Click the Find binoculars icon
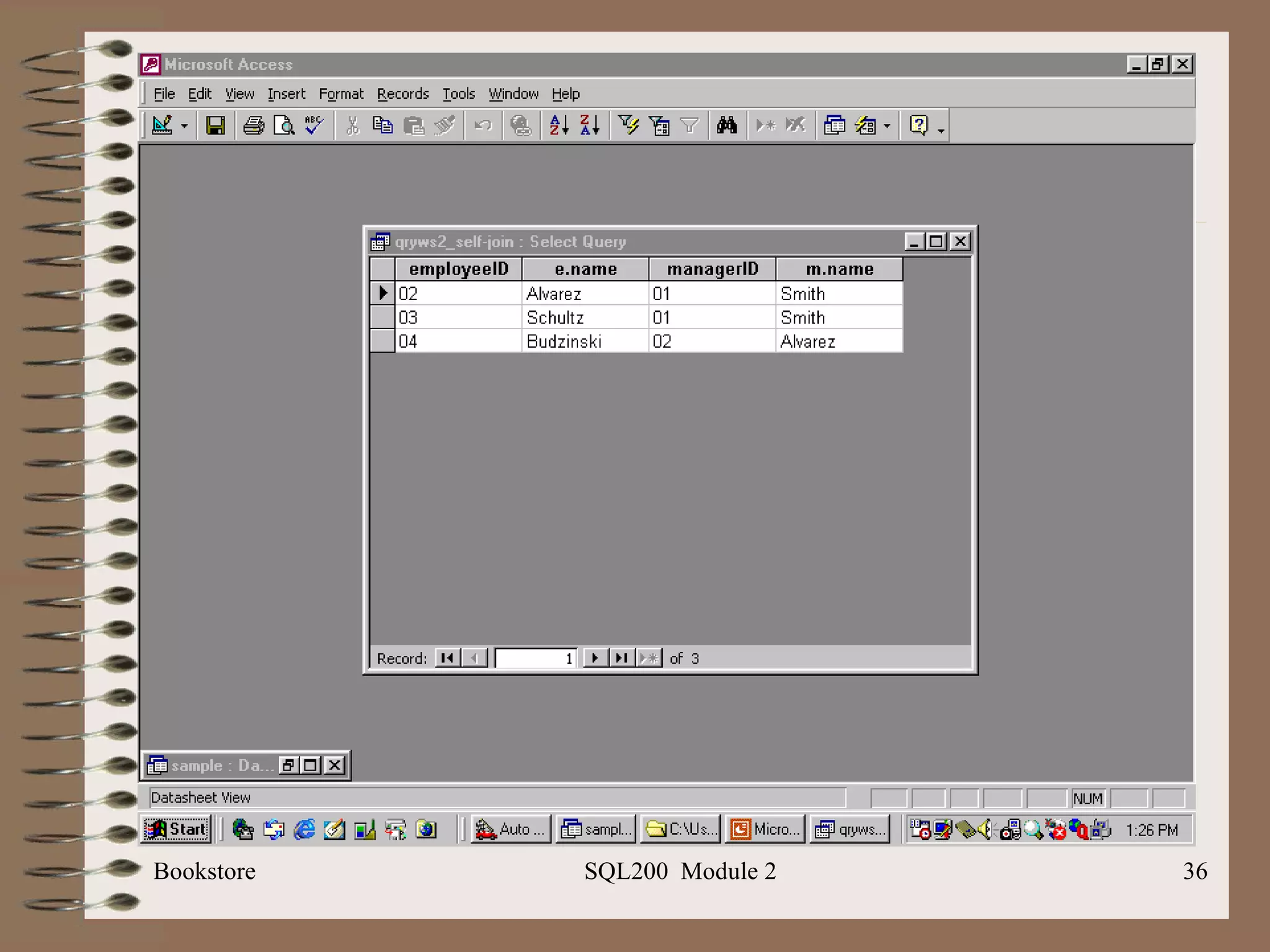The height and width of the screenshot is (952, 1270). 727,126
